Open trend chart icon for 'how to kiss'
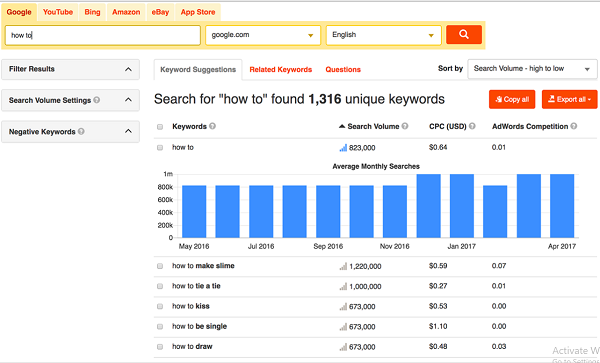The height and width of the screenshot is (363, 600). tap(343, 307)
